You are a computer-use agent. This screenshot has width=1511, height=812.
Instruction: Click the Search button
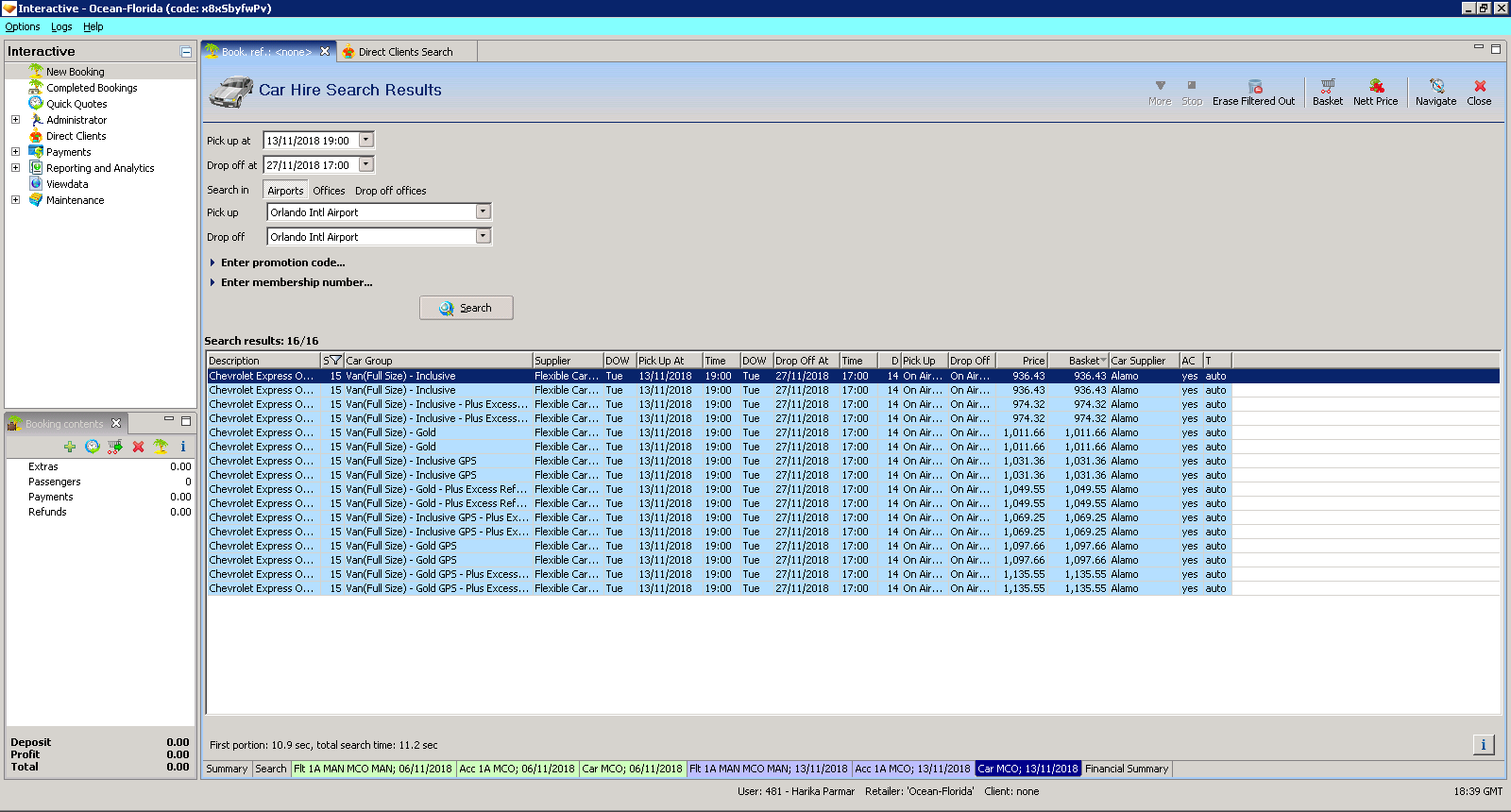pyautogui.click(x=467, y=308)
